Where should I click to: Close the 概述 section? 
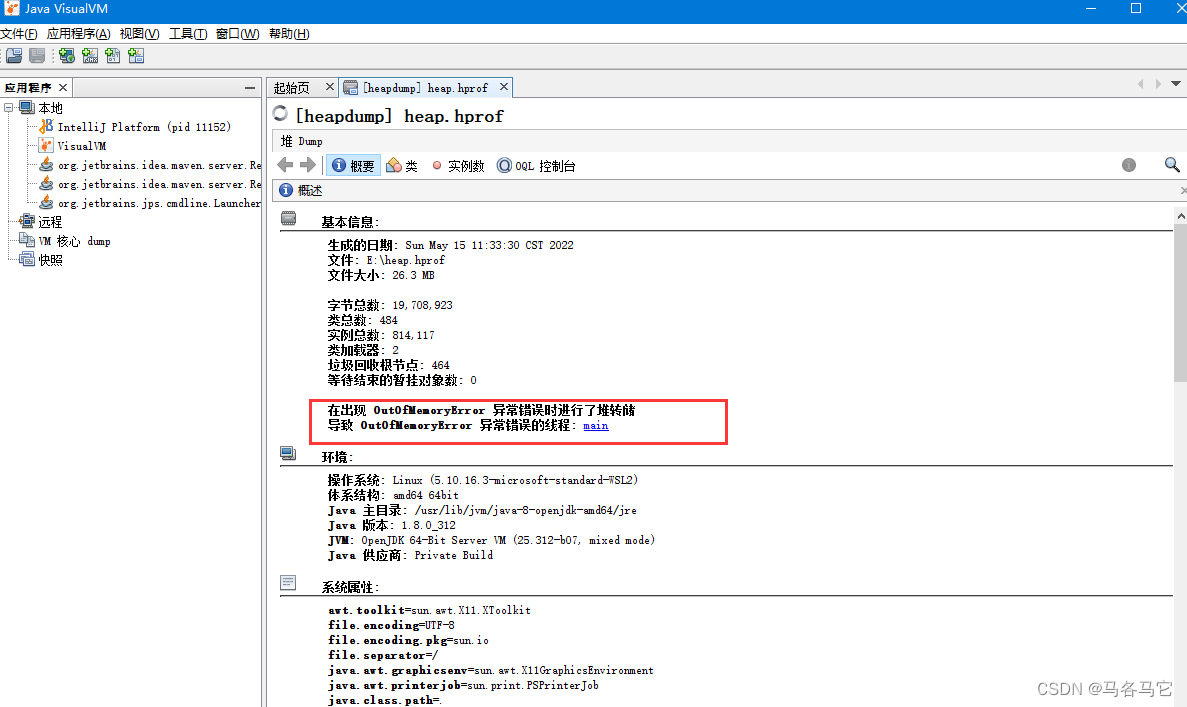pos(1183,190)
